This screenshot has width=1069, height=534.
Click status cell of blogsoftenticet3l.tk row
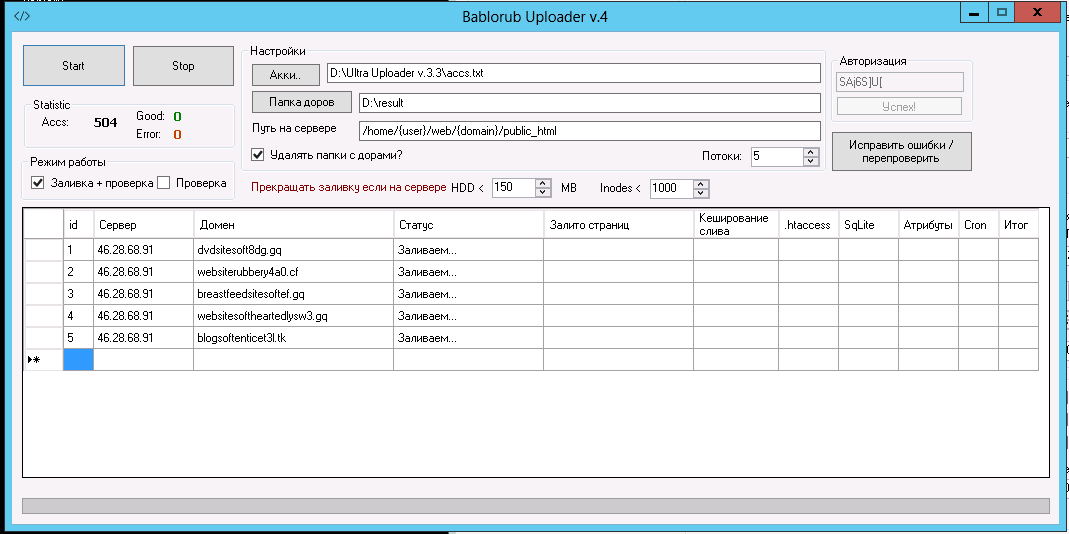click(468, 338)
